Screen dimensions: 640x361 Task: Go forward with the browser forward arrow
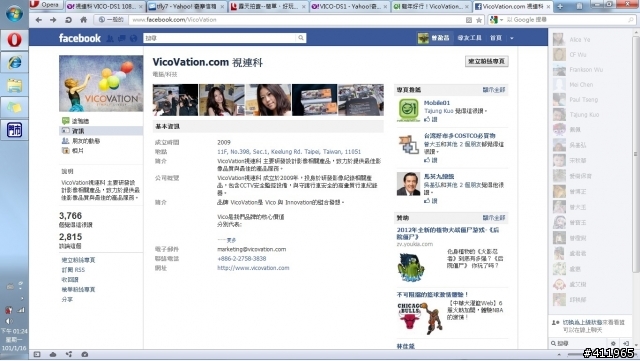tap(53, 20)
